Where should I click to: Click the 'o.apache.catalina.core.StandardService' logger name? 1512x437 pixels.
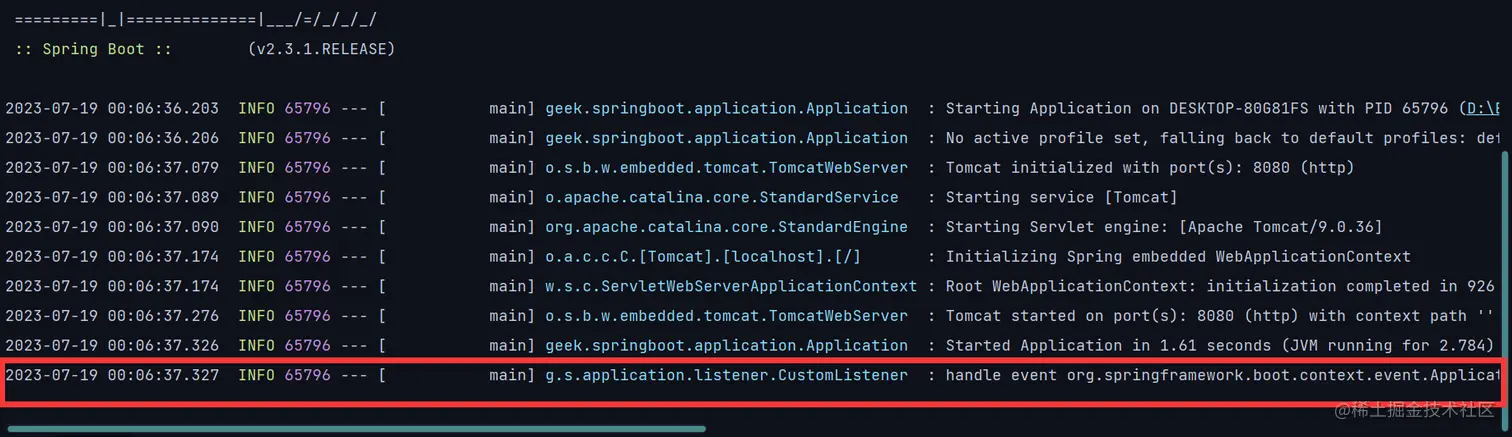(x=722, y=197)
